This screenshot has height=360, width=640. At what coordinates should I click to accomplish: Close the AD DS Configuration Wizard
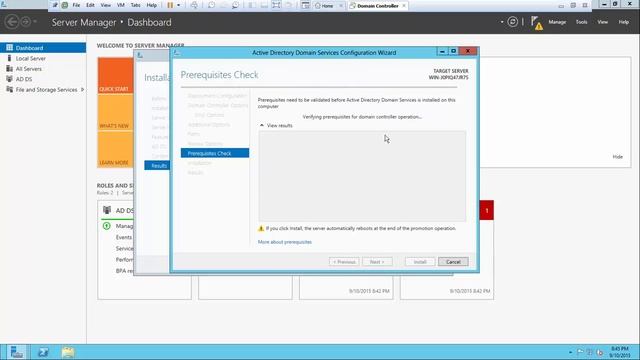click(468, 51)
